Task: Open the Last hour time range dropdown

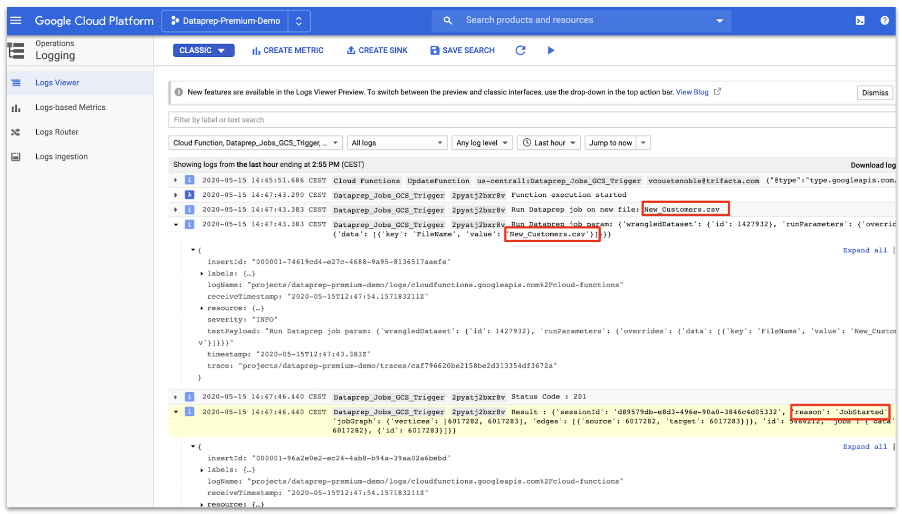Action: [x=549, y=143]
